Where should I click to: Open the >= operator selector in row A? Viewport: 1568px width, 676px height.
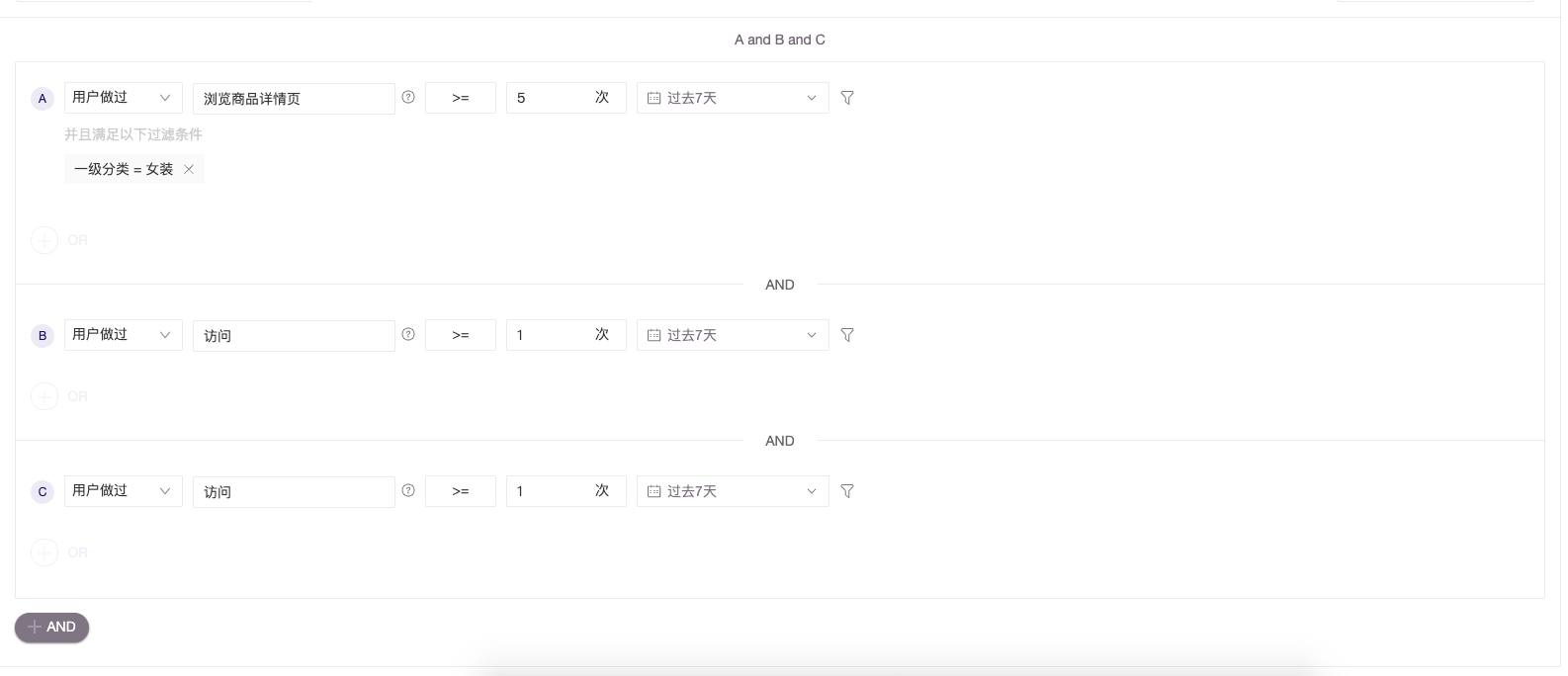coord(461,98)
